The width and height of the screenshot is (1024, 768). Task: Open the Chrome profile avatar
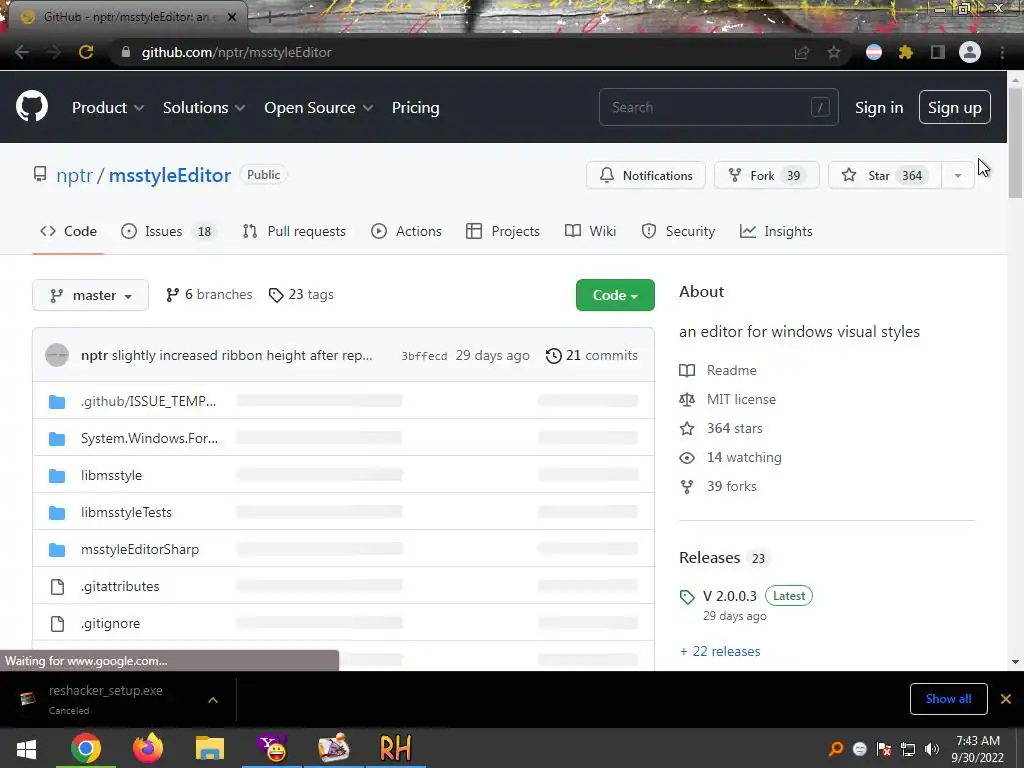pyautogui.click(x=970, y=52)
